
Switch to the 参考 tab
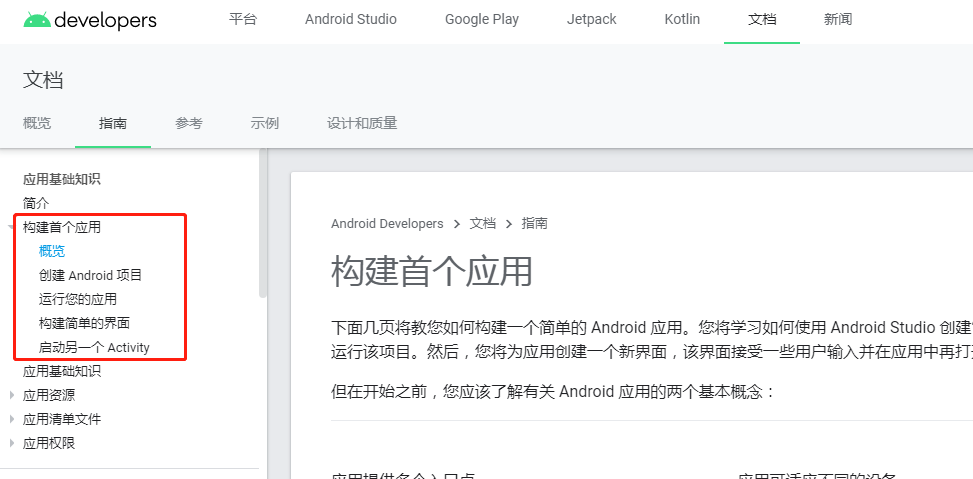(x=189, y=123)
